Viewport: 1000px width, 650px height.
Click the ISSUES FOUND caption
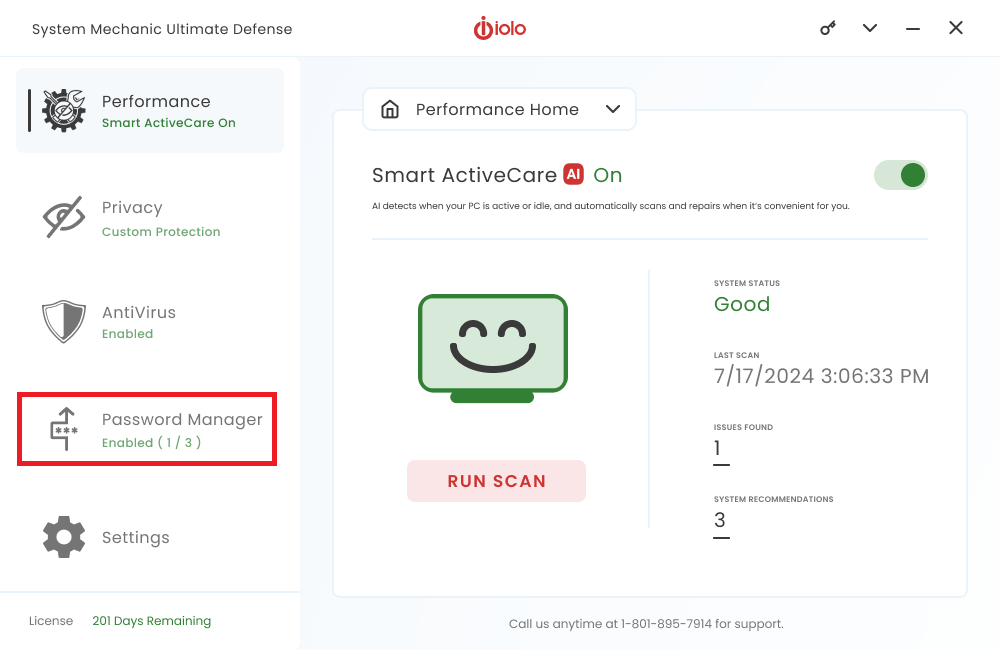coord(743,427)
